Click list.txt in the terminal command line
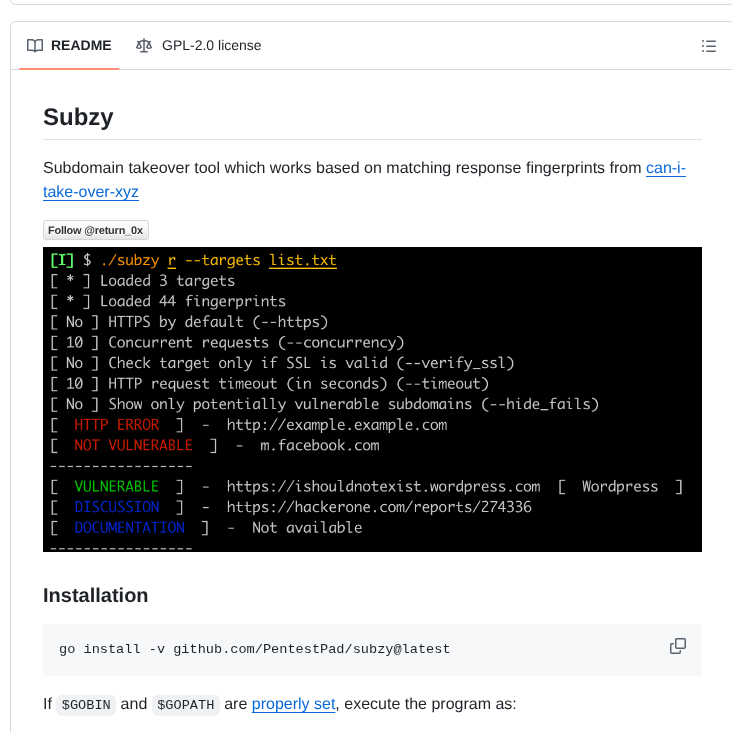Screen dimensions: 732x732 click(303, 261)
